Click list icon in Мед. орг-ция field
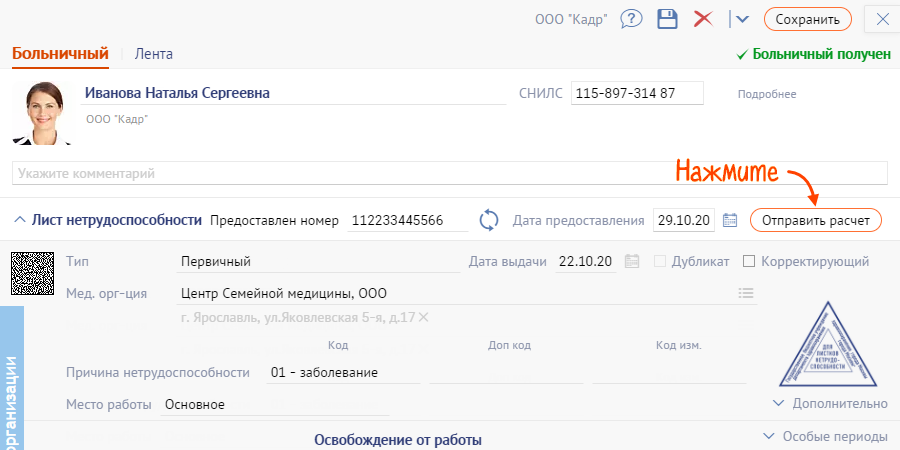The image size is (900, 450). [745, 293]
